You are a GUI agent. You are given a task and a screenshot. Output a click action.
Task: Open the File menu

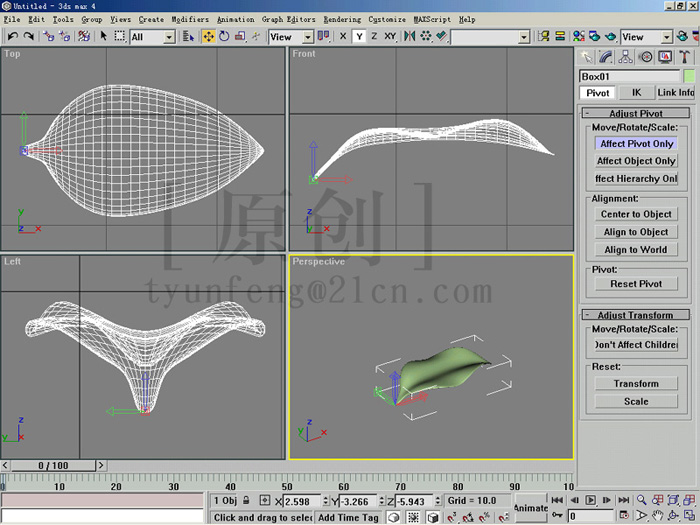(12, 19)
